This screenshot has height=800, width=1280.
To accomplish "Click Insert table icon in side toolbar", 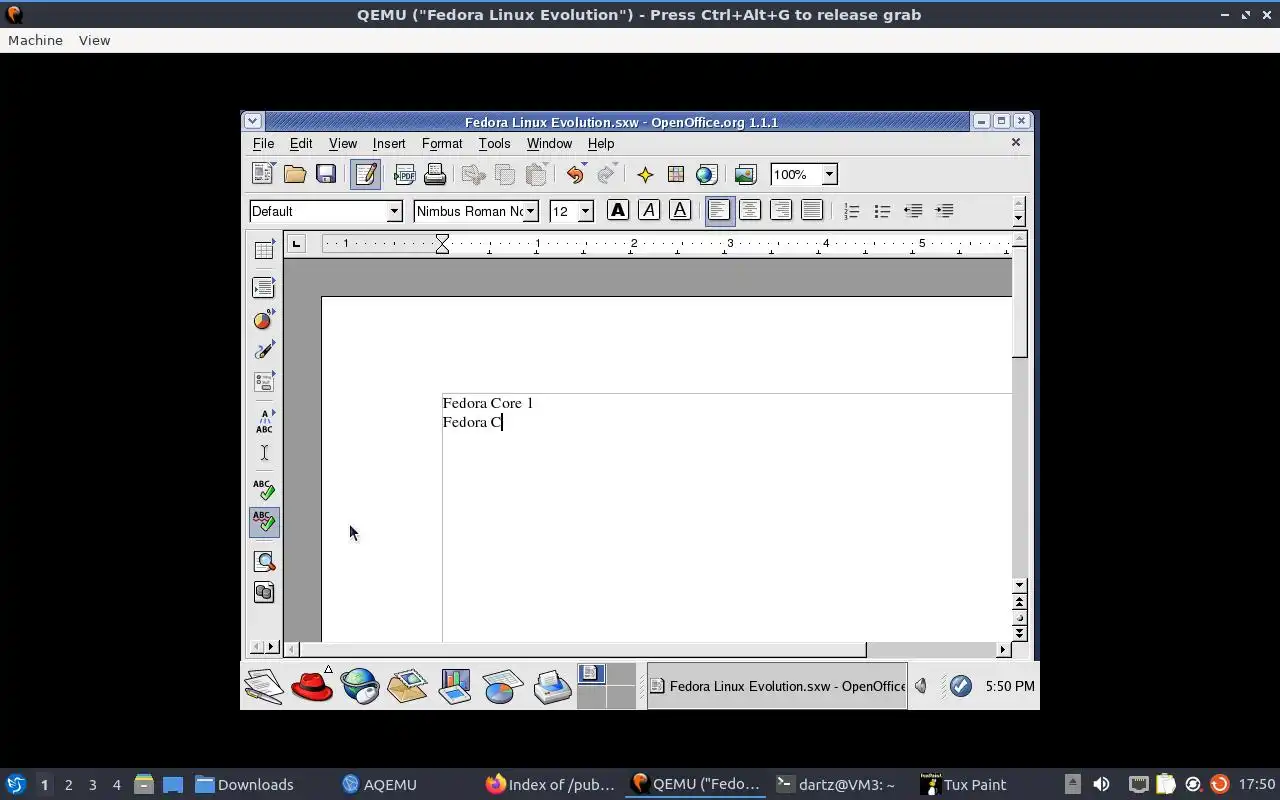I will (x=264, y=250).
